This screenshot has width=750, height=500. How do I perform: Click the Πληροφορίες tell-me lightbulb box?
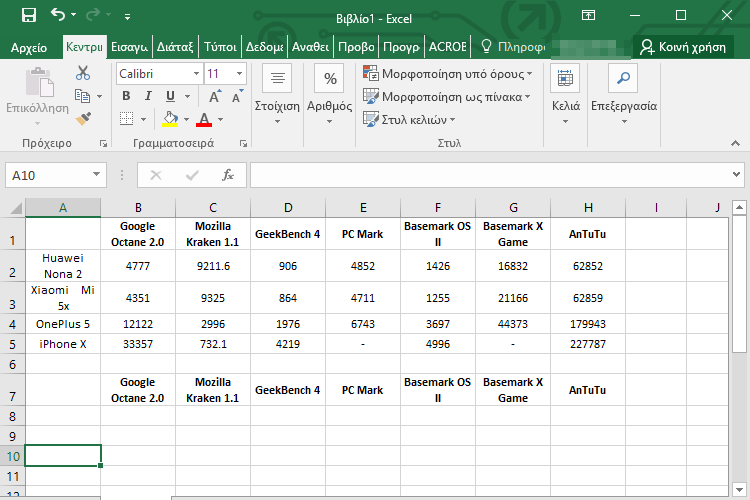click(x=513, y=47)
